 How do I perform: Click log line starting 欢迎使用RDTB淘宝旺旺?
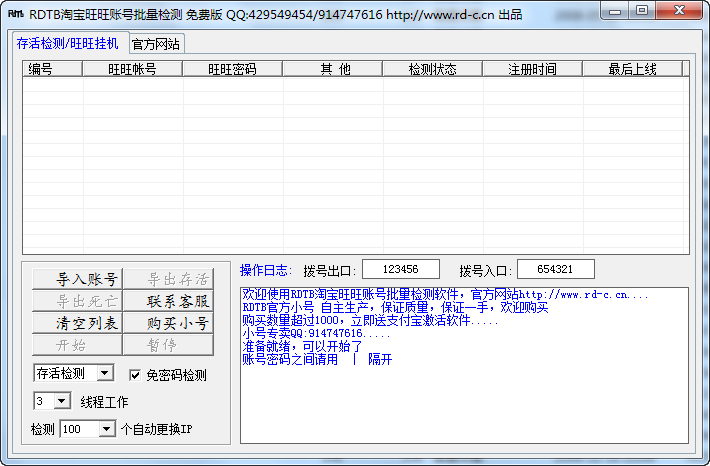[446, 295]
